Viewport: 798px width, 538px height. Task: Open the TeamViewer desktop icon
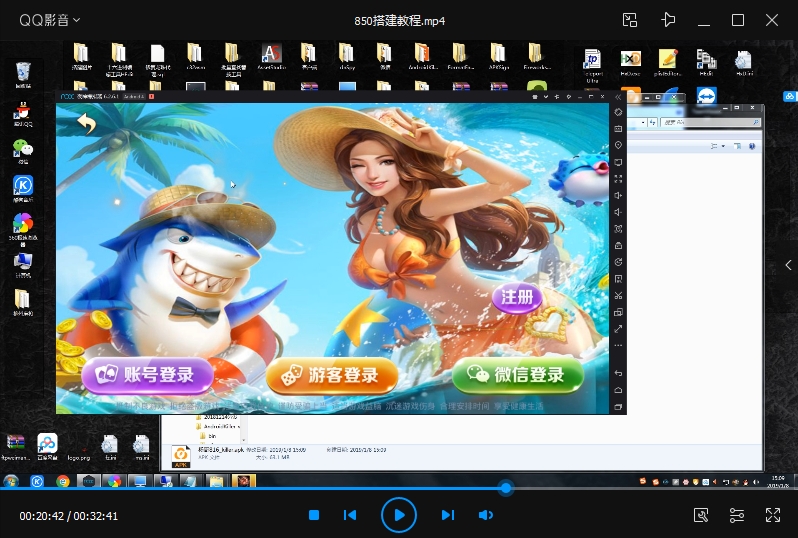pos(706,96)
